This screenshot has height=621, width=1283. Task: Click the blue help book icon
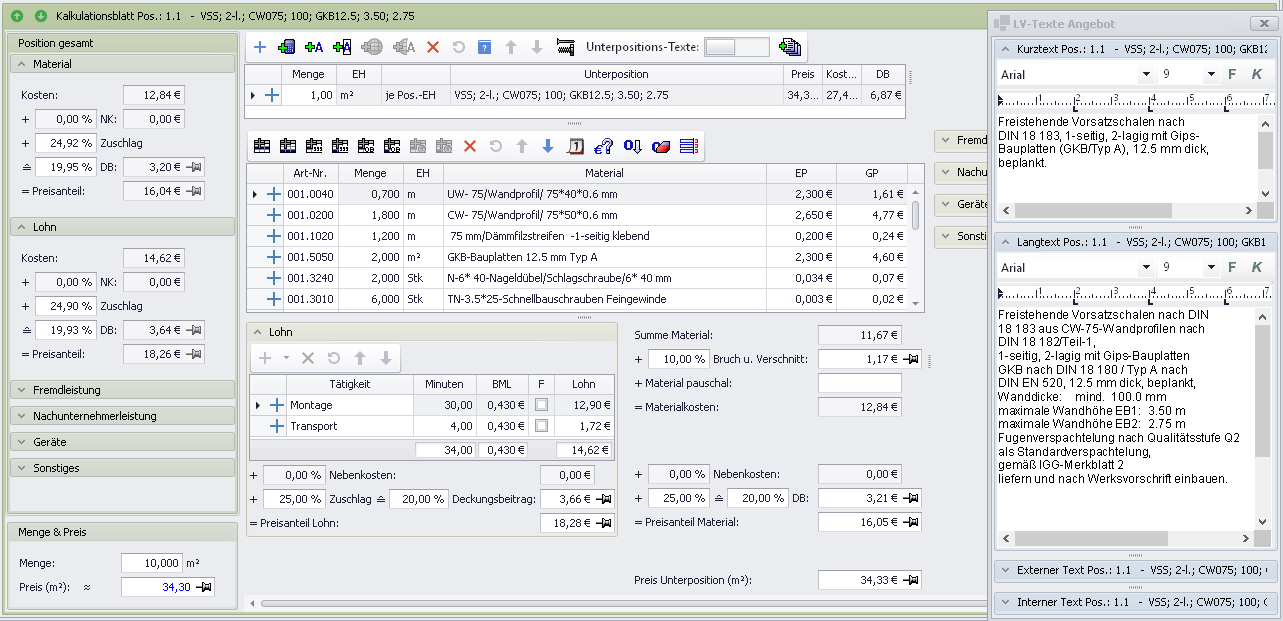[x=484, y=47]
